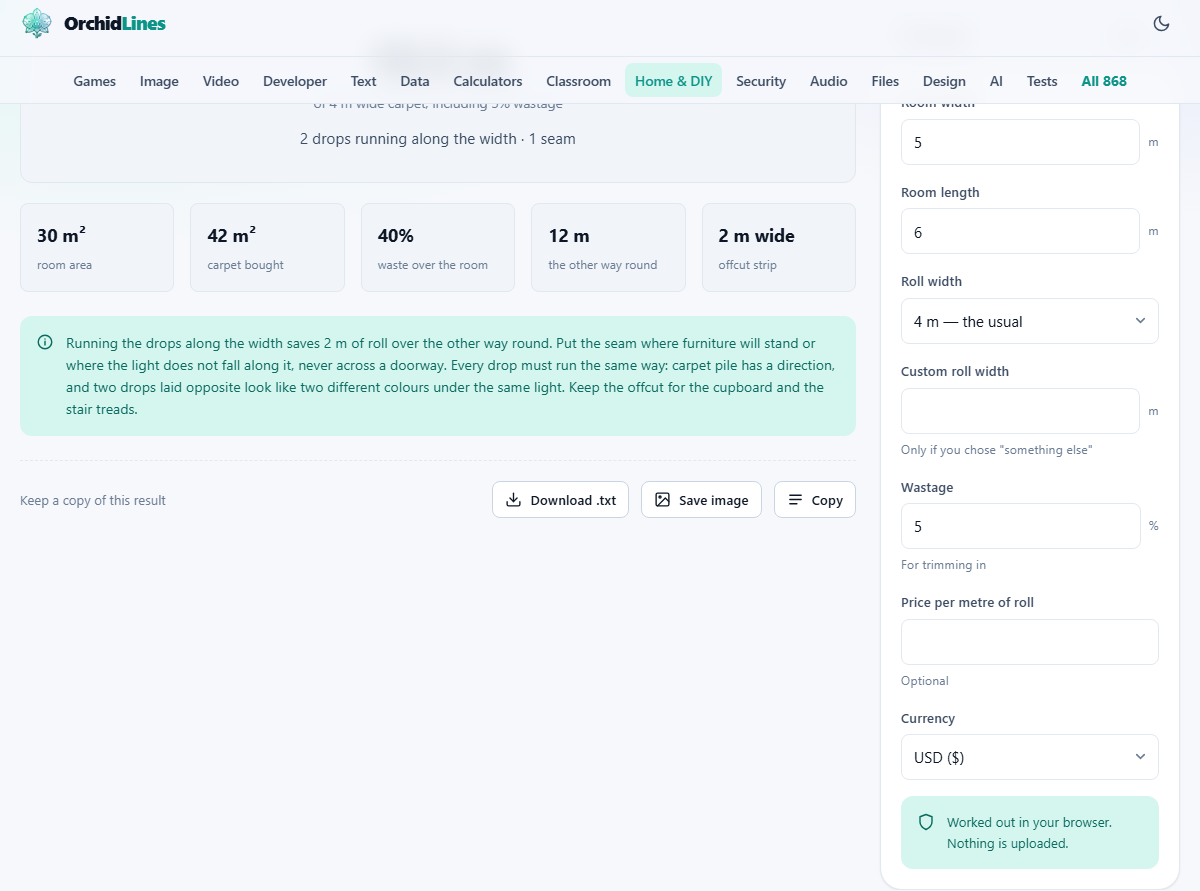Image resolution: width=1200 pixels, height=891 pixels.
Task: Click the "Currency" label
Action: 928,718
